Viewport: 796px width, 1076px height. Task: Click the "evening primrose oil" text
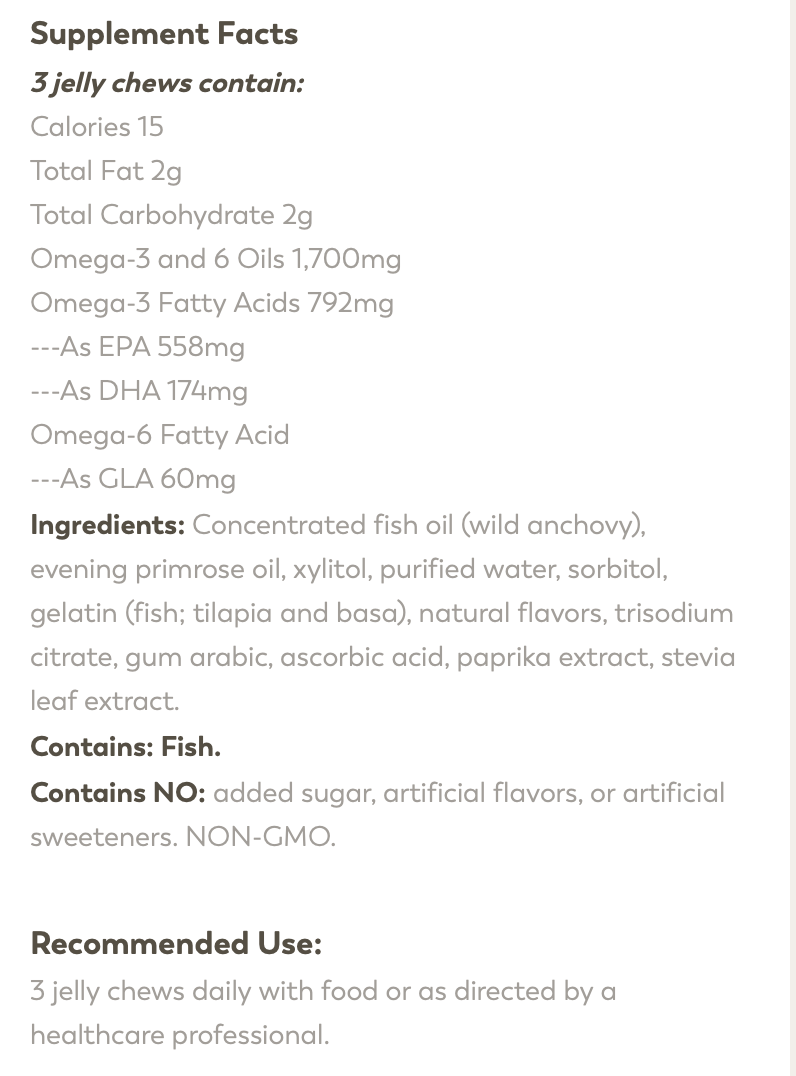coord(156,569)
